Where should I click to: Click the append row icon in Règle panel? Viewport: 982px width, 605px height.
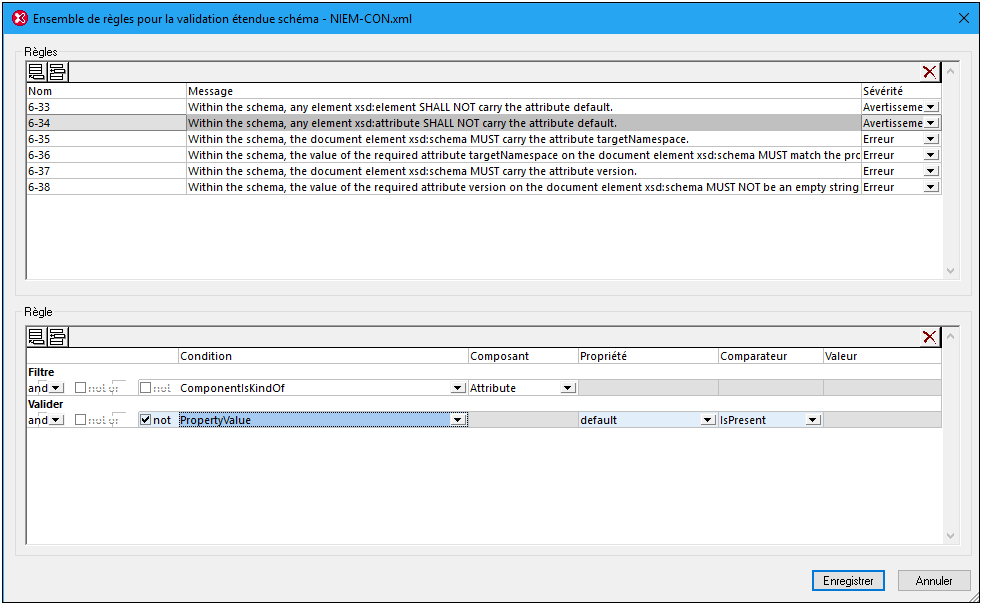coord(36,337)
